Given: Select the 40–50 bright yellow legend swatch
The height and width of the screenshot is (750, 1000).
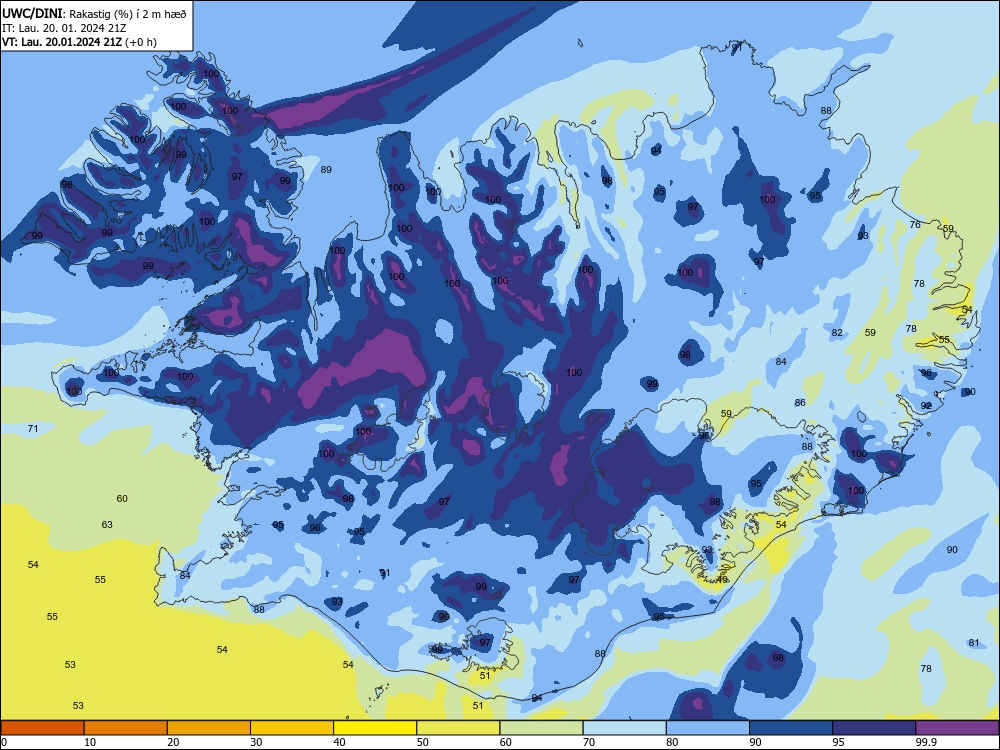Looking at the screenshot, I should 375,728.
